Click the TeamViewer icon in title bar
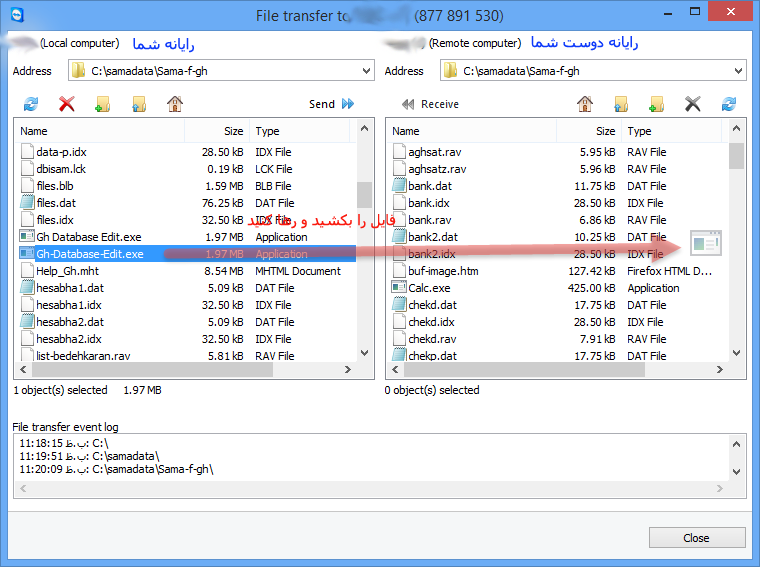This screenshot has height=567, width=760. [17, 15]
